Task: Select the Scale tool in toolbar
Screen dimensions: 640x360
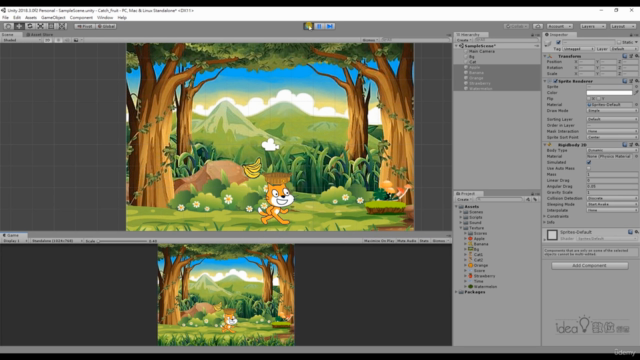Action: click(x=40, y=26)
